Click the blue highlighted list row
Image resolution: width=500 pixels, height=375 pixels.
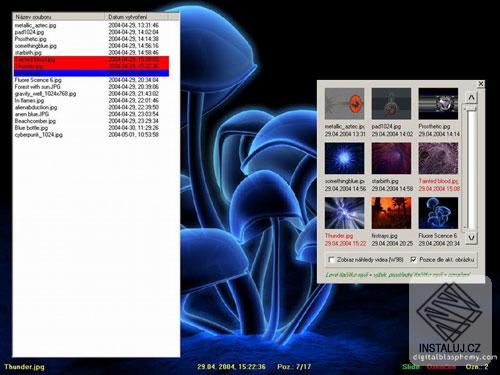(x=91, y=73)
